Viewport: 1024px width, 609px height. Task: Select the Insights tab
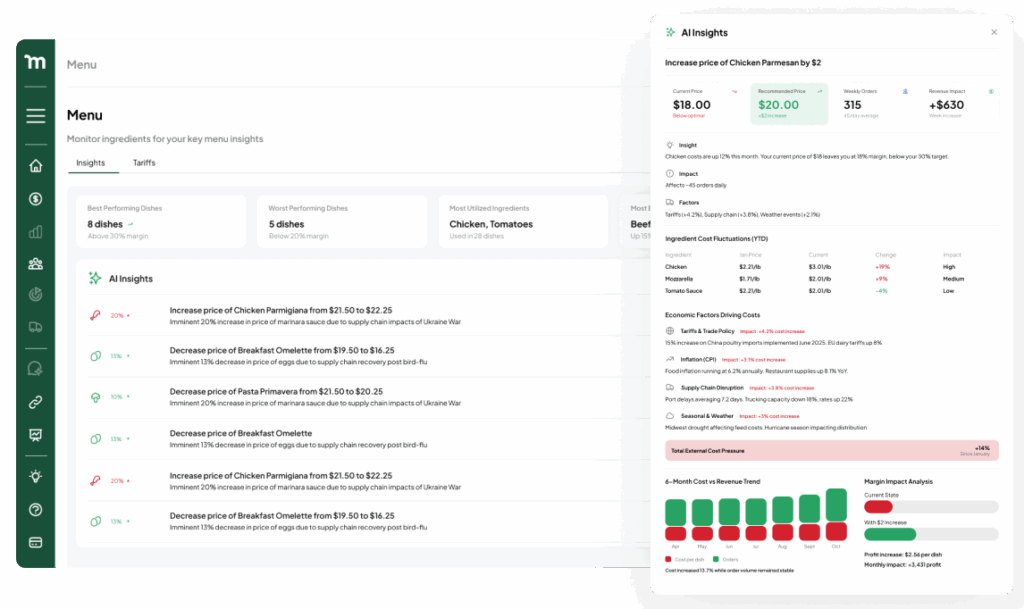[x=91, y=163]
